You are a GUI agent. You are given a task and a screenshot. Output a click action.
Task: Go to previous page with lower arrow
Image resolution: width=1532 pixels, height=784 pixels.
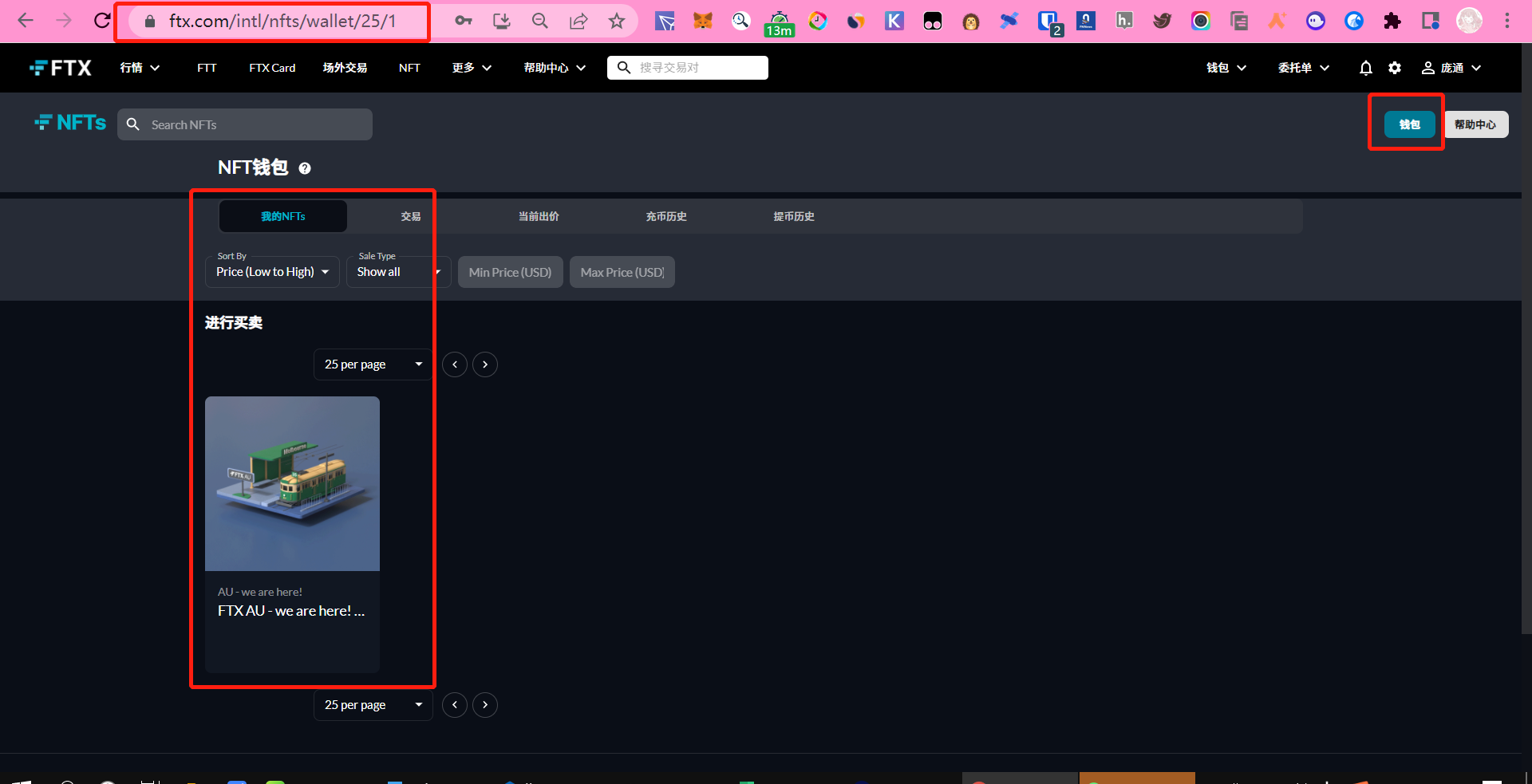coord(455,705)
